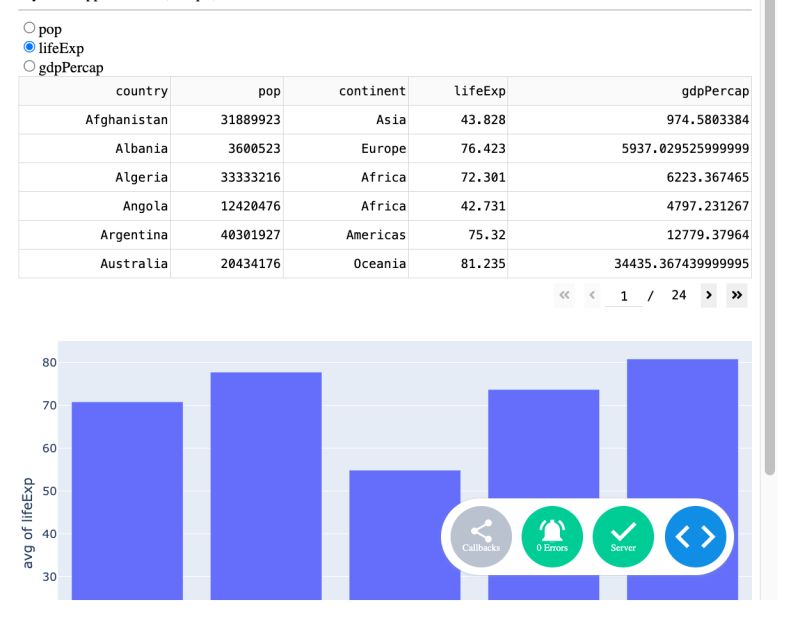Select the lifeExp radio button
Image resolution: width=800 pixels, height=641 pixels.
[29, 47]
